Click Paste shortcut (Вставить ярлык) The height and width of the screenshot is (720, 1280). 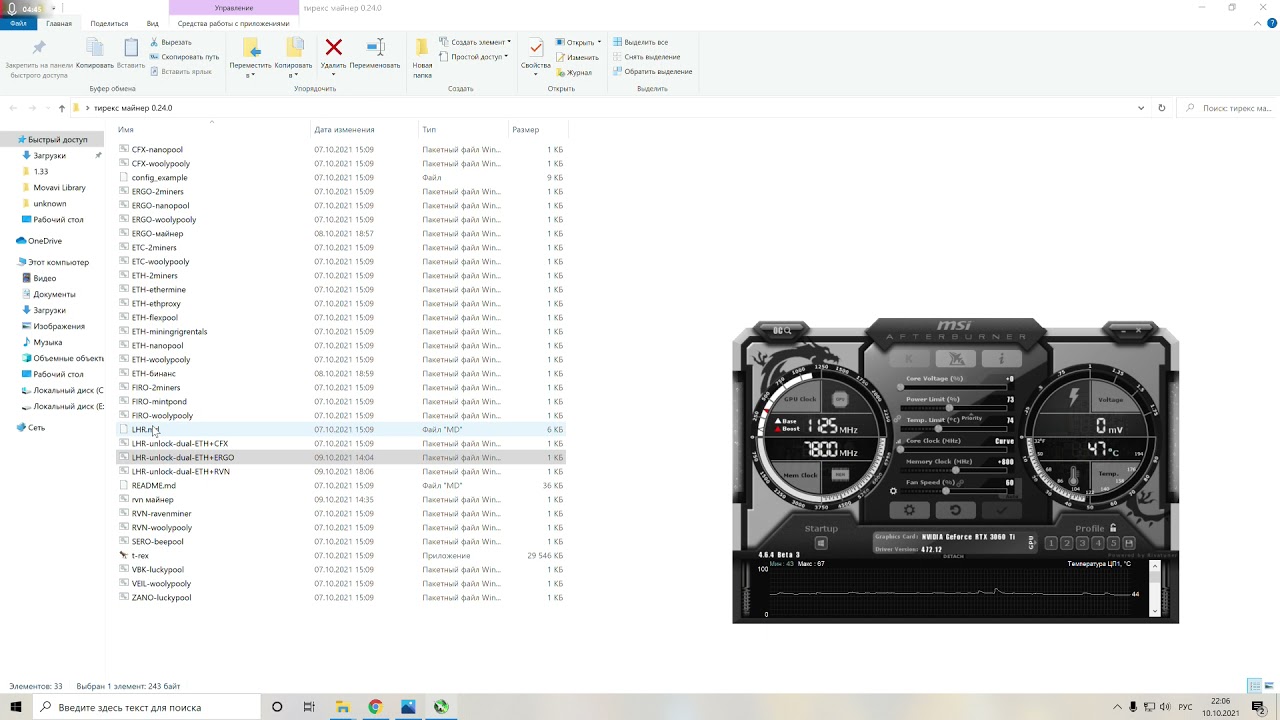[180, 72]
